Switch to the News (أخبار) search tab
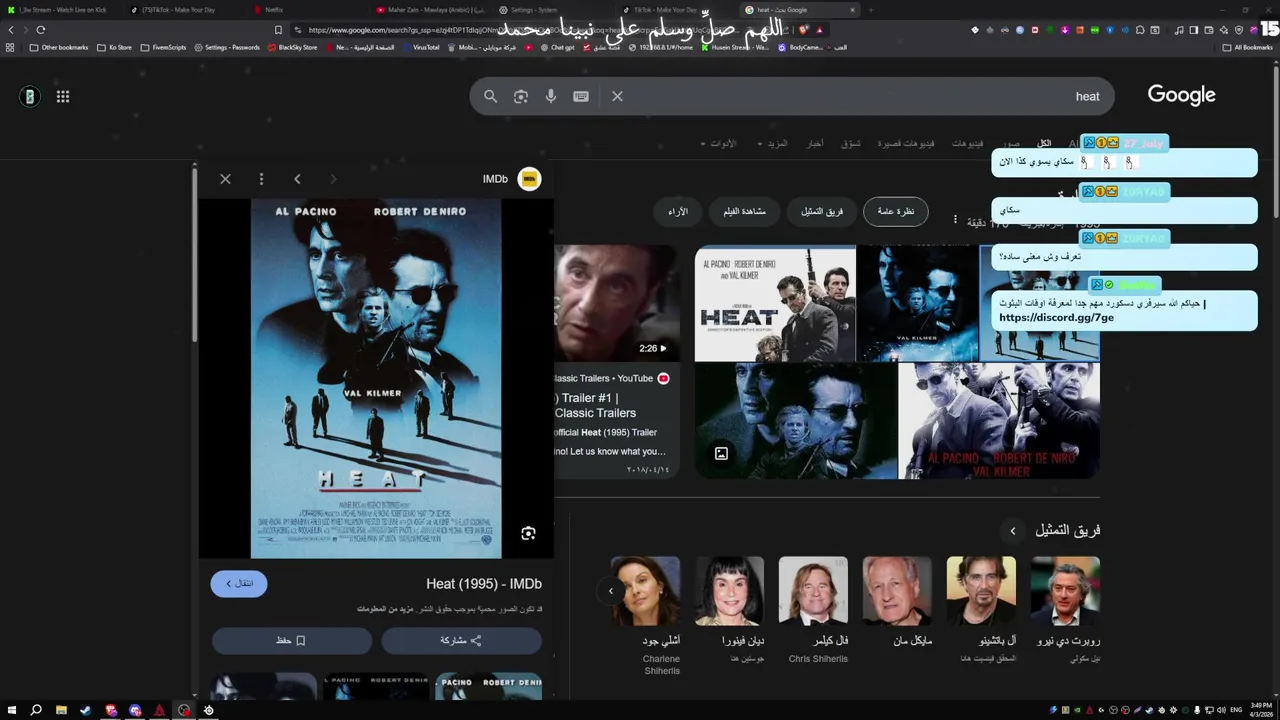This screenshot has height=720, width=1280. click(x=816, y=144)
